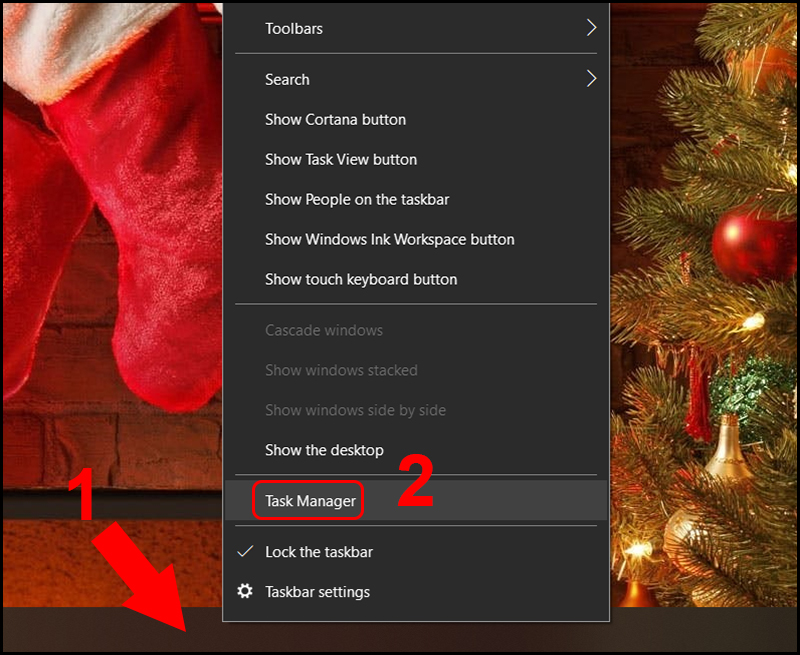Click the gear icon beside Taskbar settings
Viewport: 800px width, 655px height.
(x=245, y=591)
